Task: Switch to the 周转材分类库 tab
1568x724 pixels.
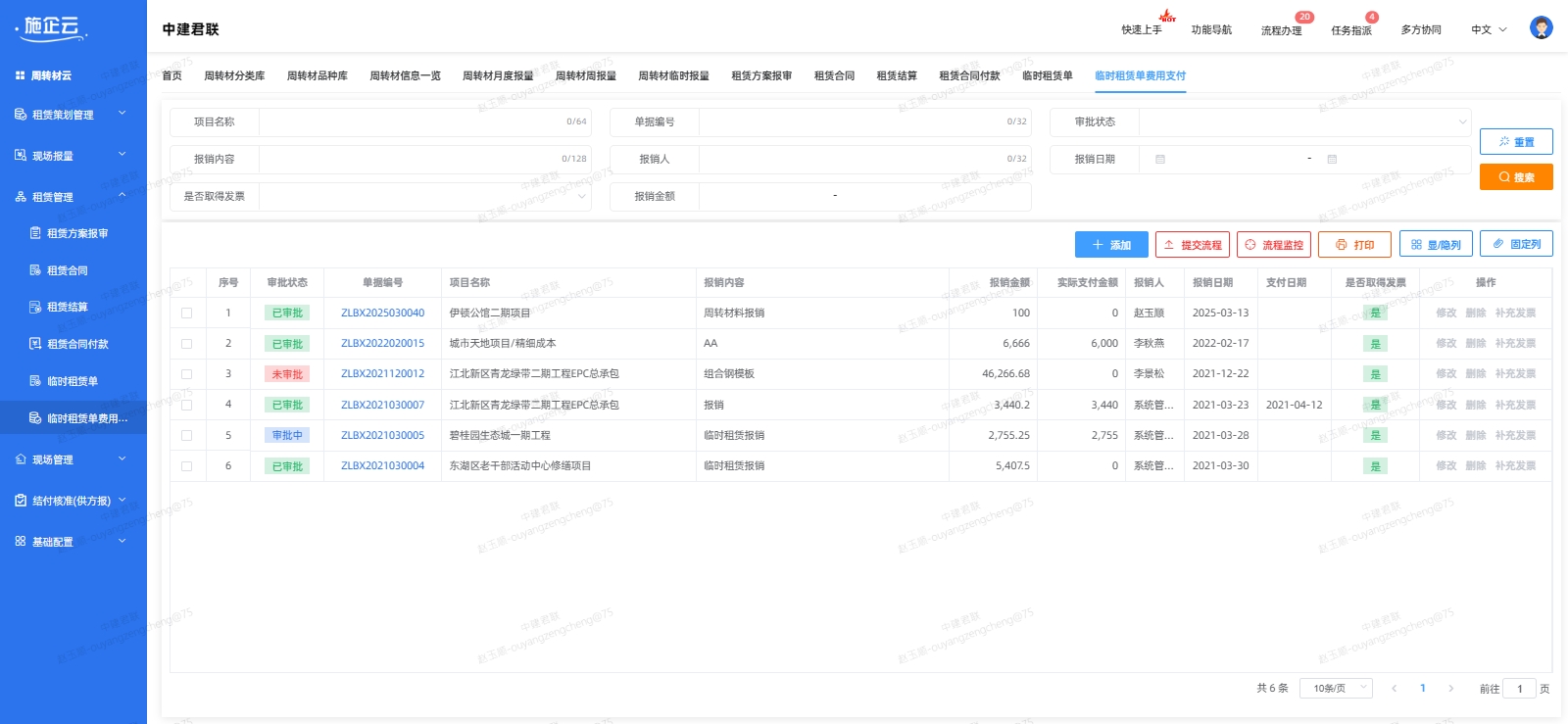Action: coord(234,75)
